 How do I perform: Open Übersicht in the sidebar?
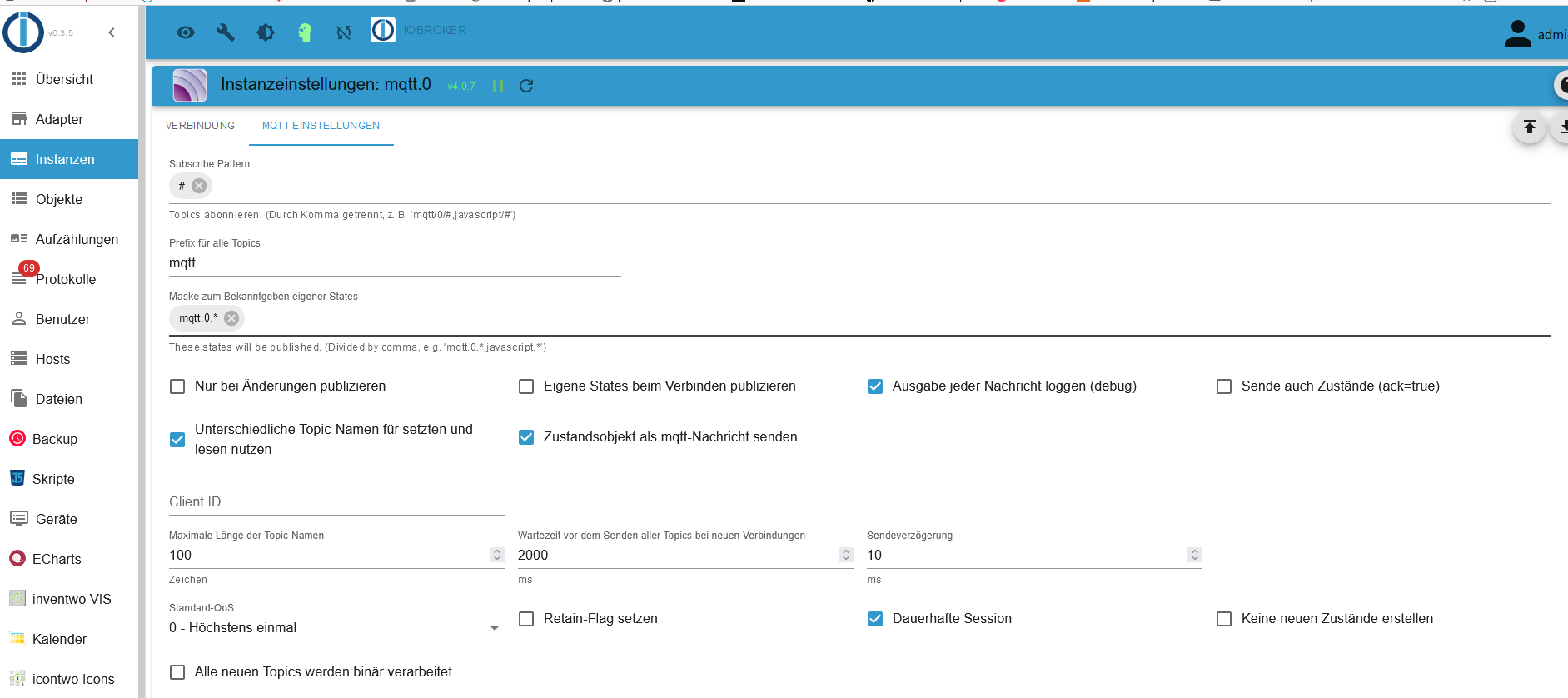(69, 79)
